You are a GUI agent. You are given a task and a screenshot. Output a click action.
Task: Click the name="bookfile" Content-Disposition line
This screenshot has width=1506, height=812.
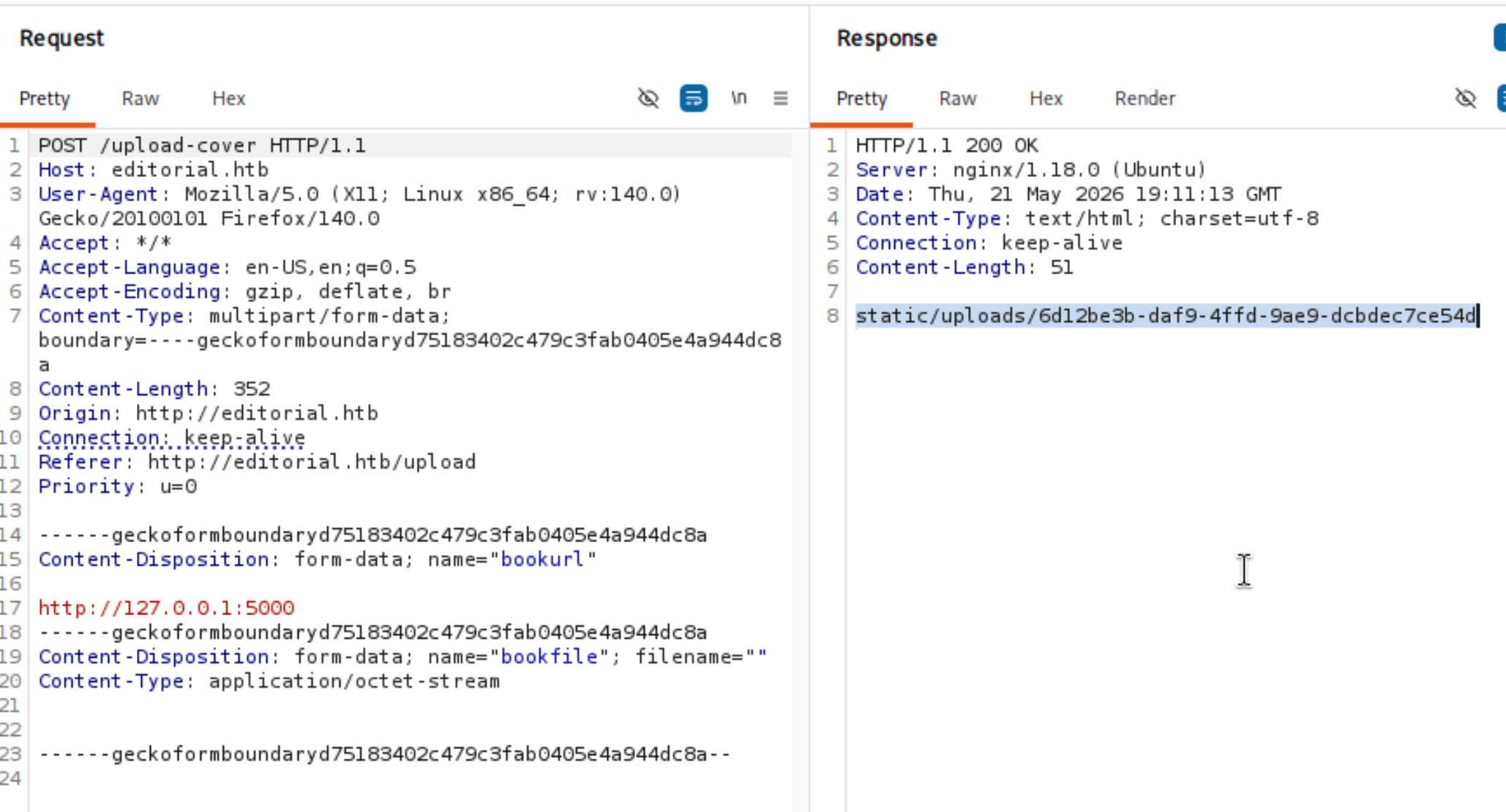click(x=402, y=656)
